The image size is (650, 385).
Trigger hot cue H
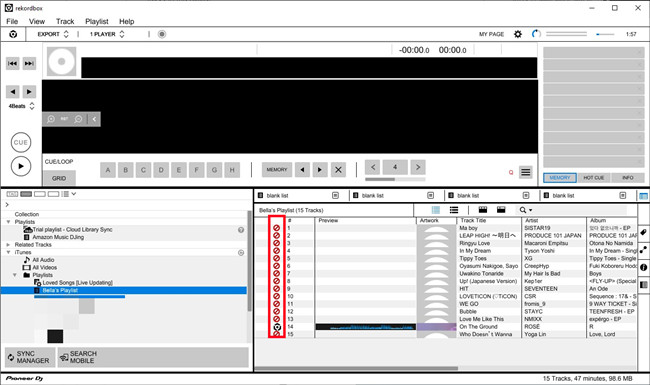(232, 170)
